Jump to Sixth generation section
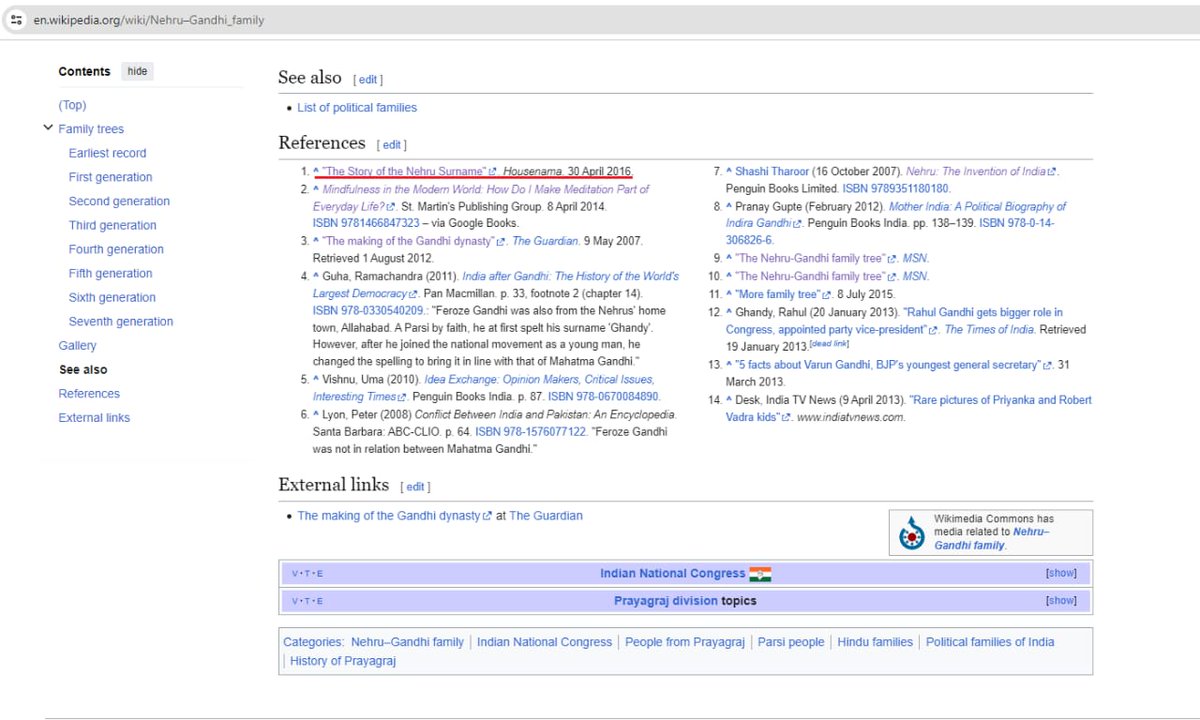1200x720 pixels. pos(112,297)
